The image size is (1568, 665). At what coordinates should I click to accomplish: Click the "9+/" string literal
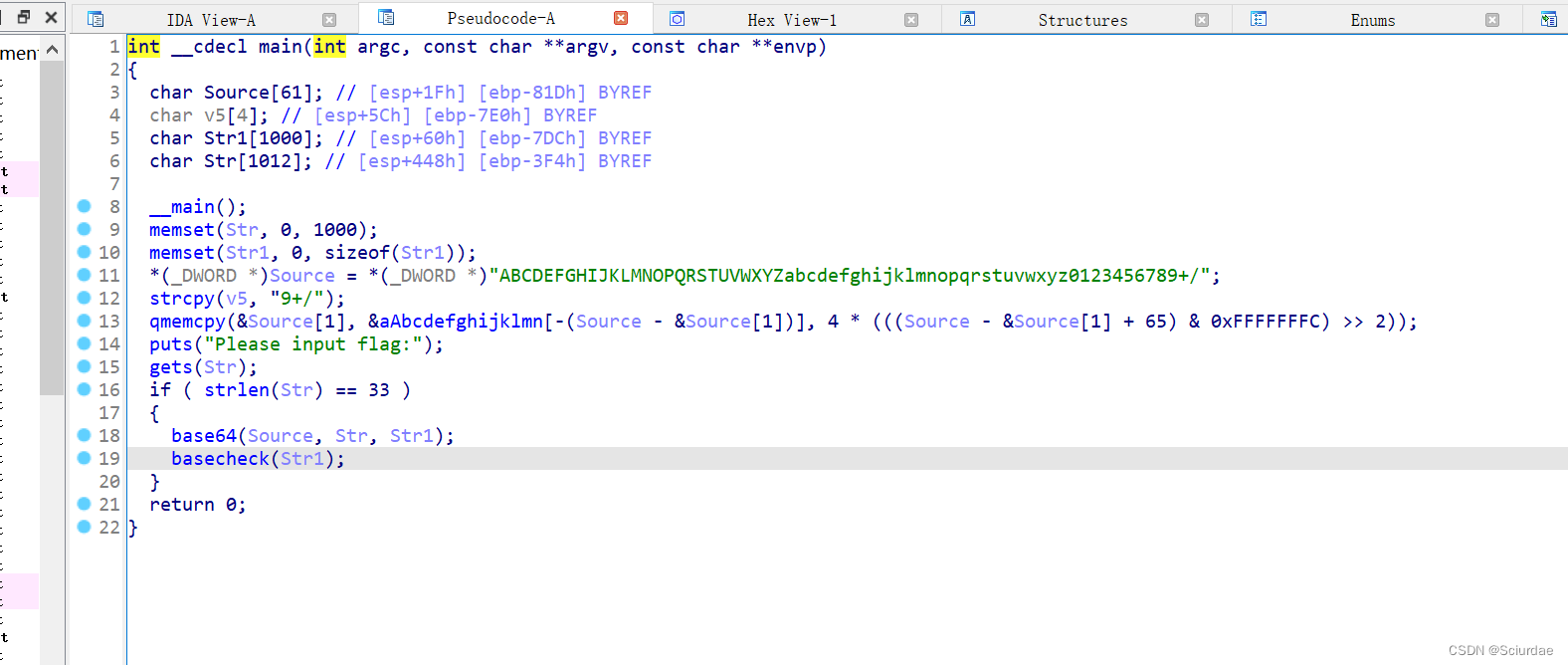click(296, 299)
